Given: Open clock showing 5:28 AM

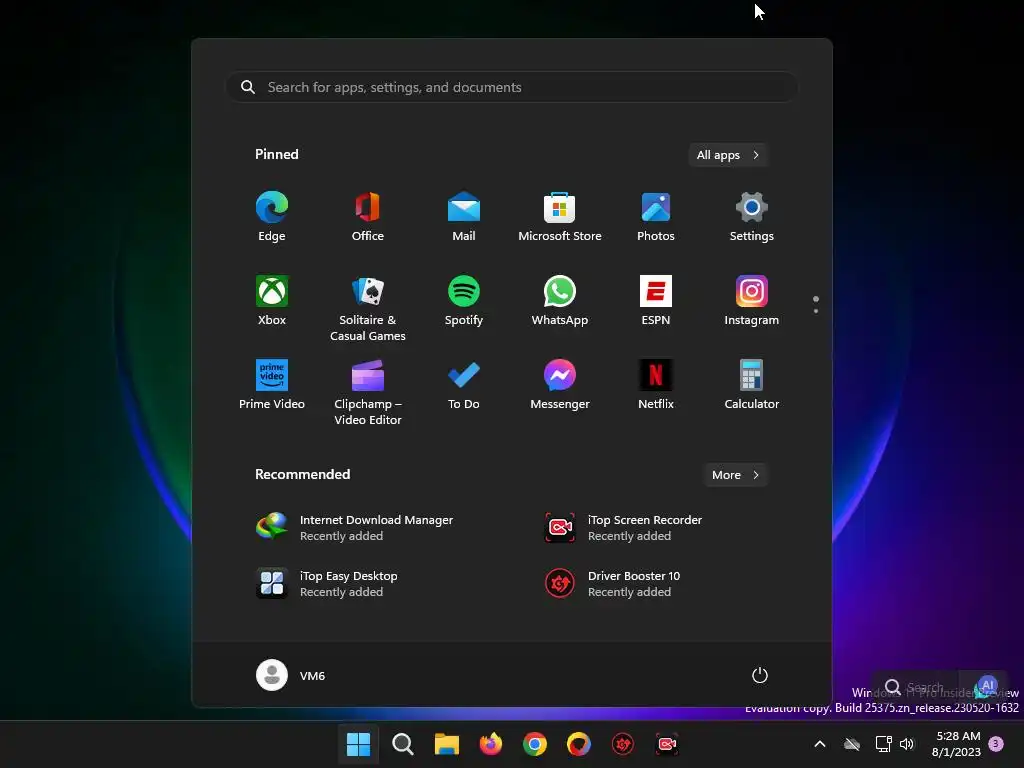Looking at the screenshot, I should click(x=956, y=744).
